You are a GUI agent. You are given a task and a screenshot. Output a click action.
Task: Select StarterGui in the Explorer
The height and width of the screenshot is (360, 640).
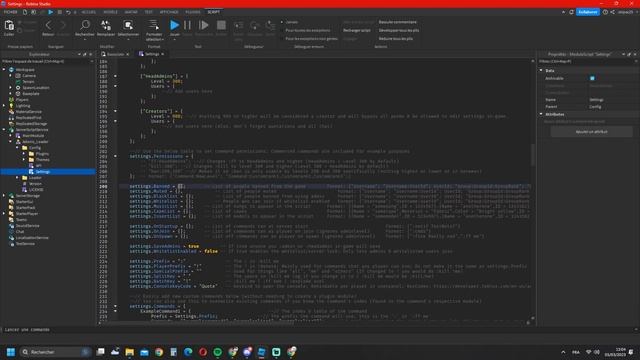pyautogui.click(x=24, y=202)
